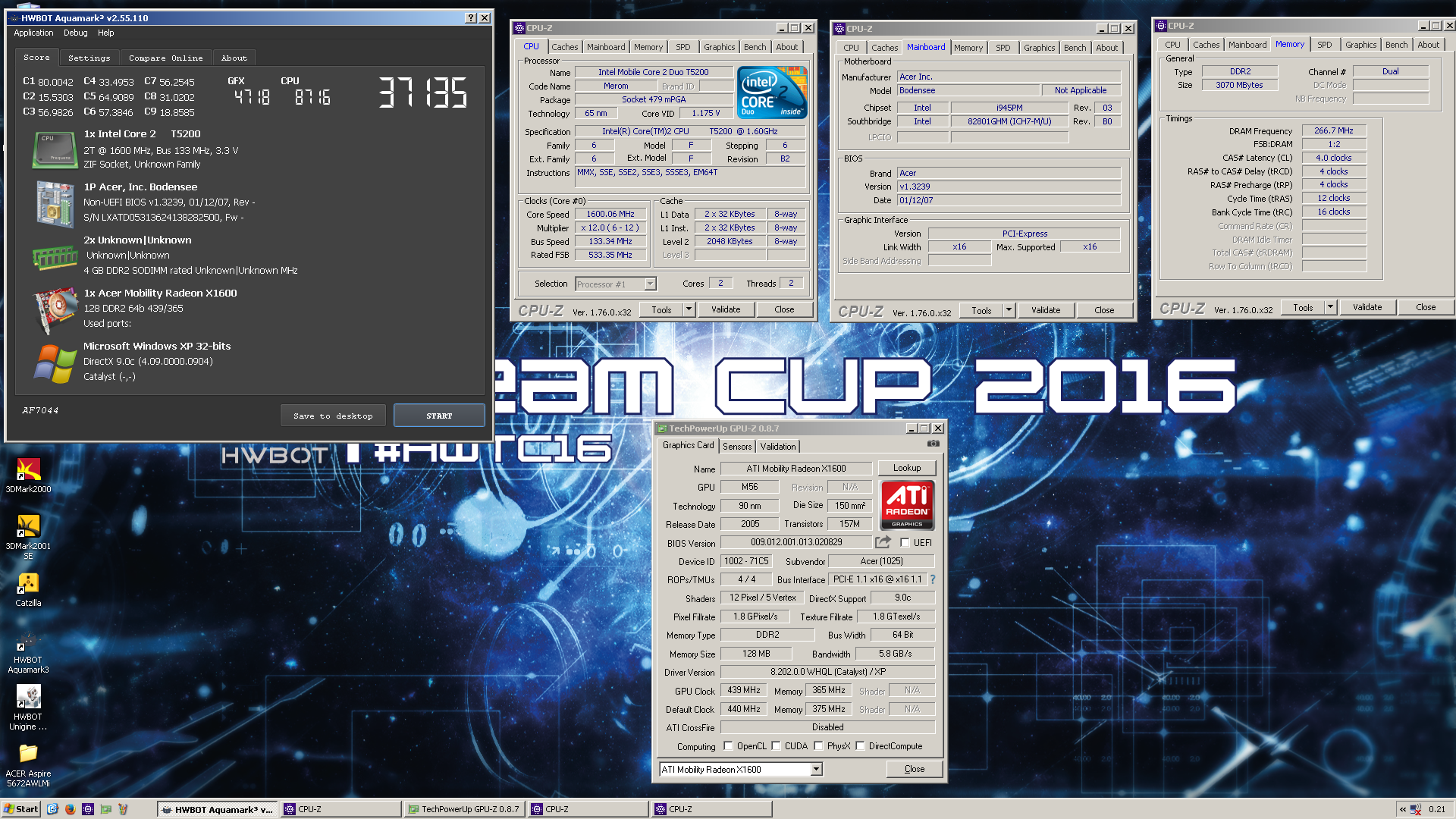Open the Validation tab in GPU-Z
Screen dimensions: 1456x819
pyautogui.click(x=778, y=446)
